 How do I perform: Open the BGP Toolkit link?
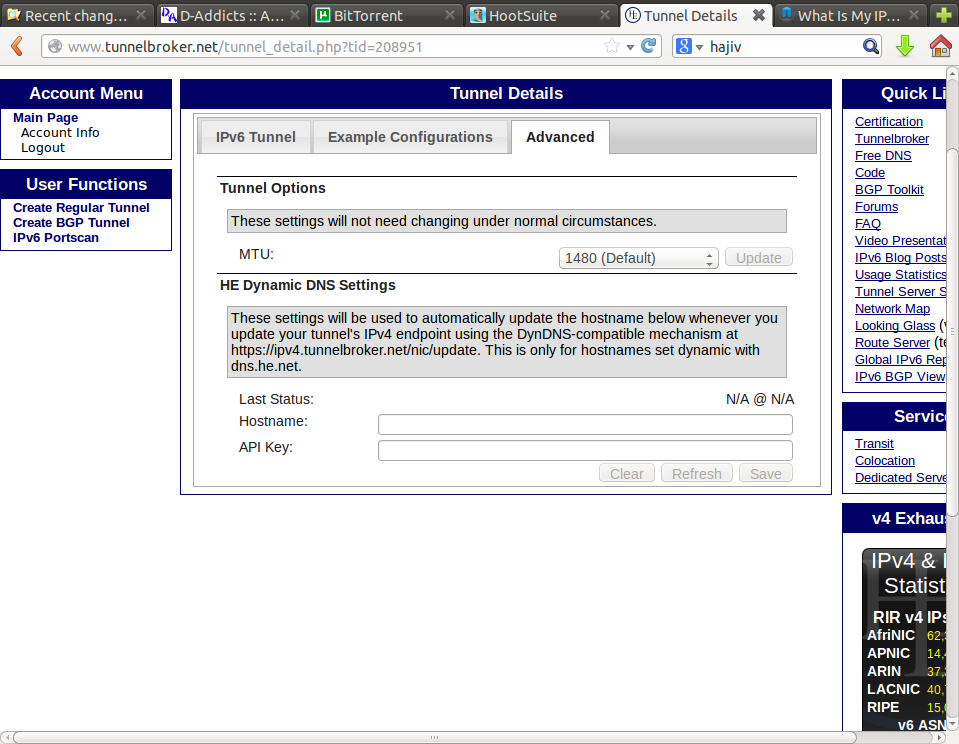889,190
